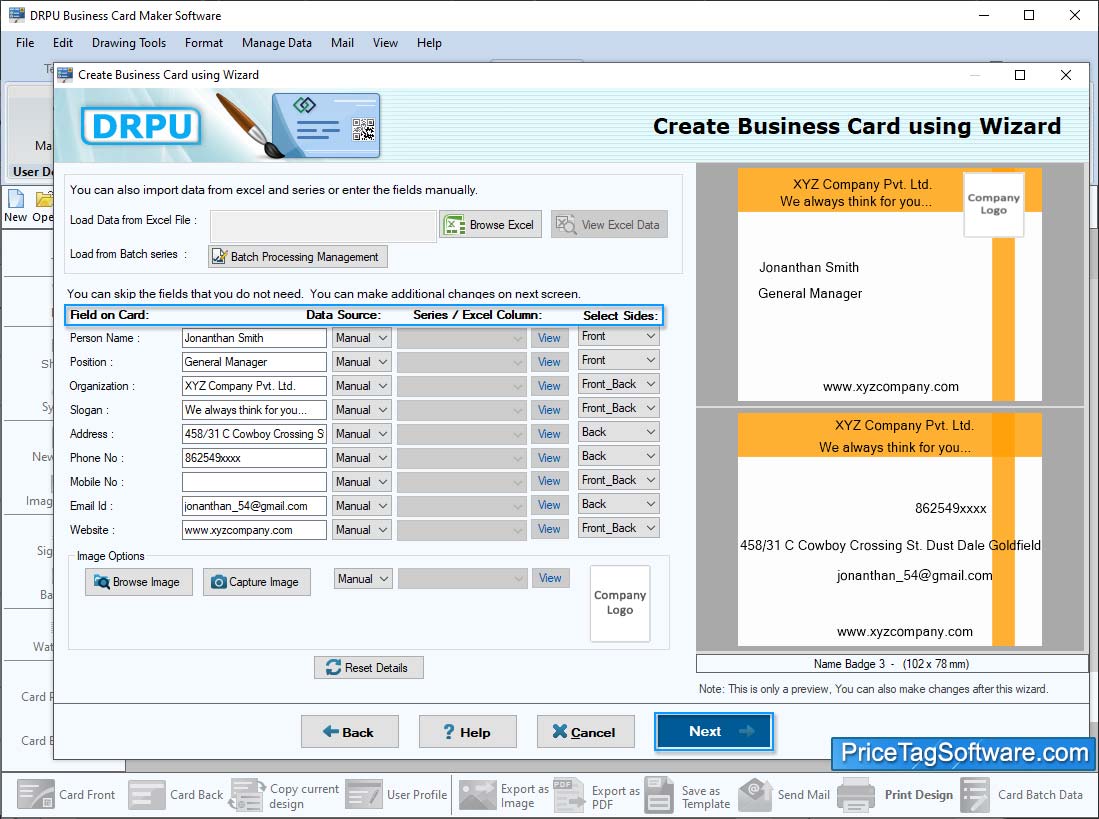Image resolution: width=1099 pixels, height=819 pixels.
Task: Click the Print Design printer icon
Action: (856, 794)
